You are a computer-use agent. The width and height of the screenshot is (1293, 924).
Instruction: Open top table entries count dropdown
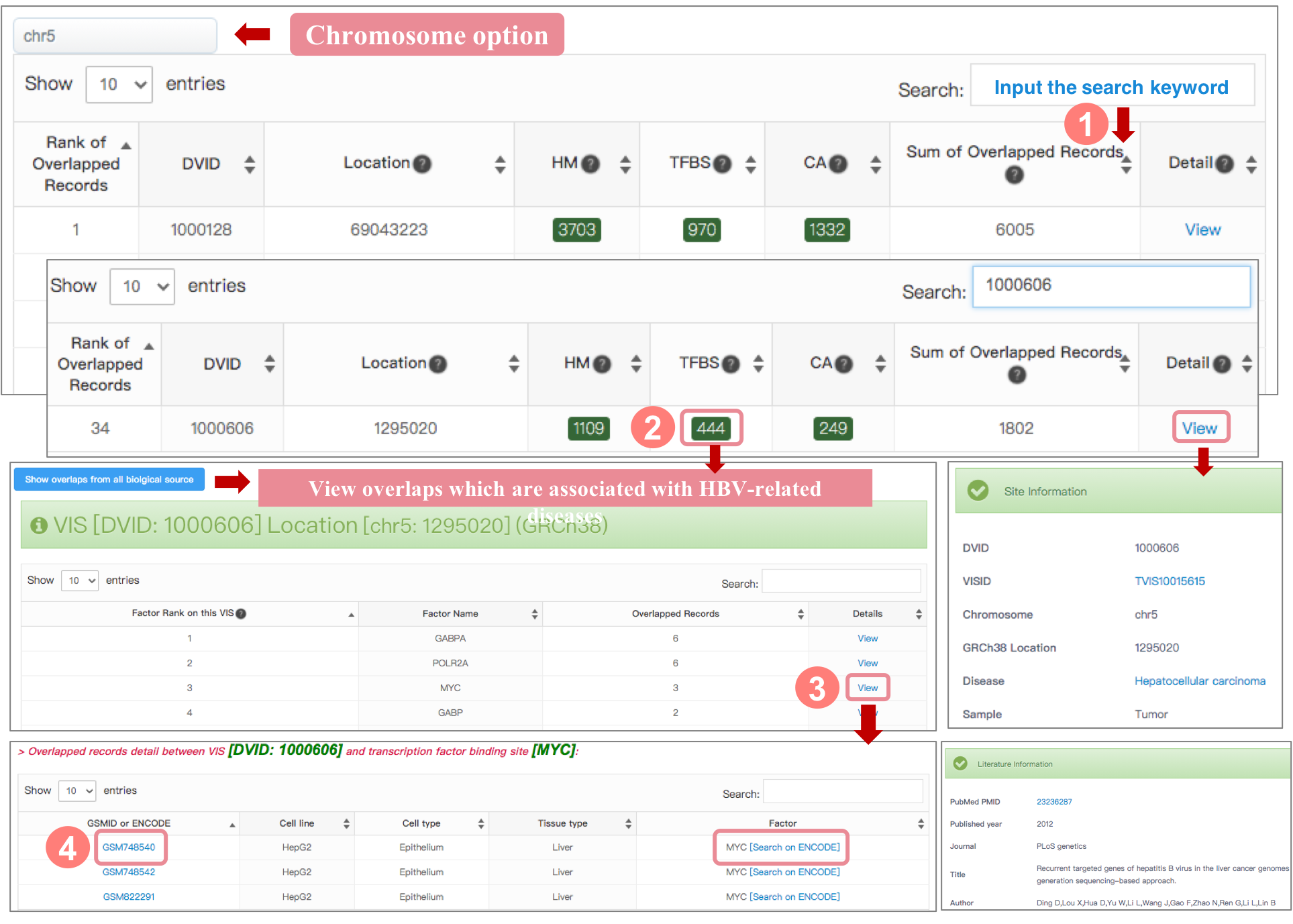point(119,85)
